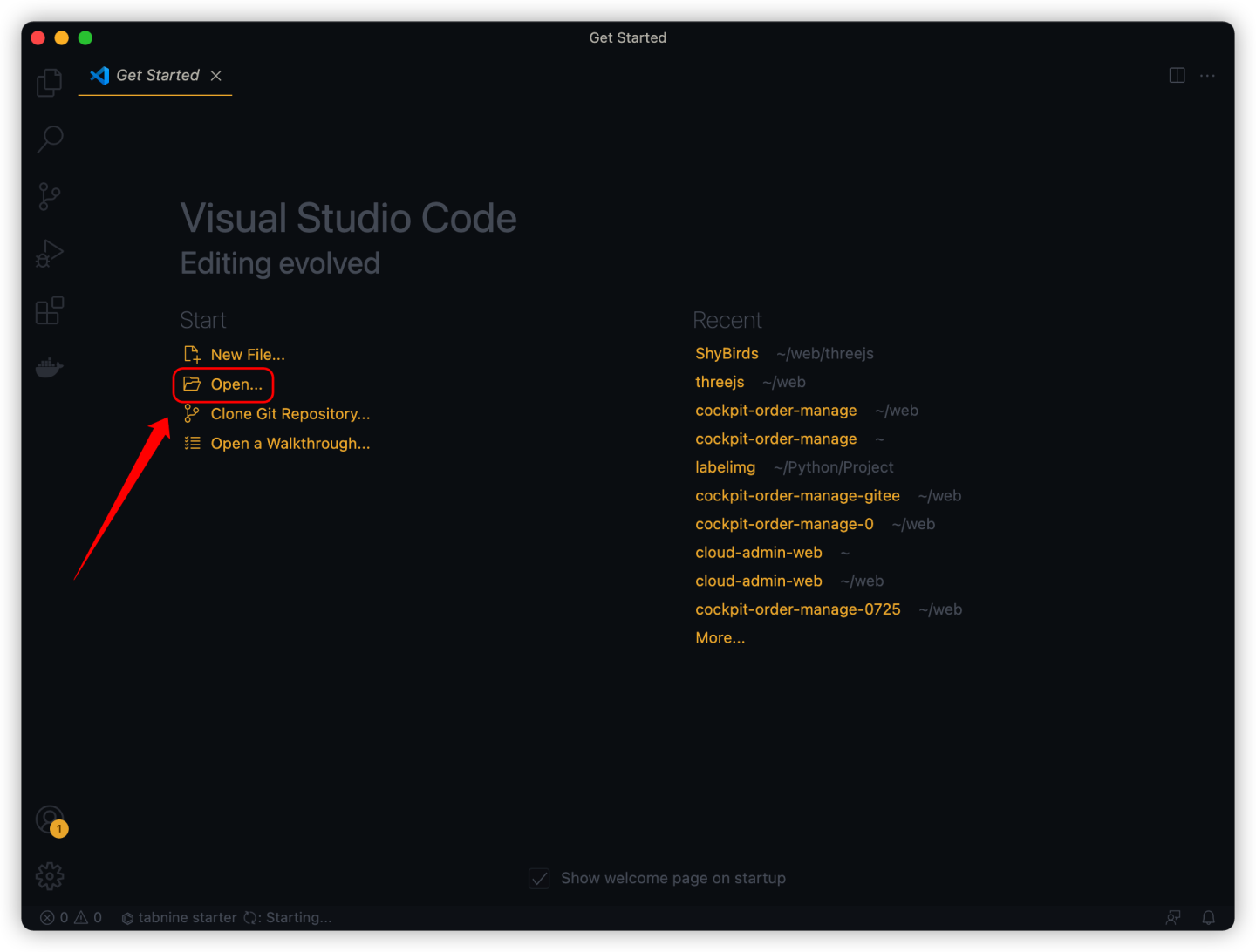Click the ~/web/threejs path text
This screenshot has height=952, width=1256.
tap(825, 353)
